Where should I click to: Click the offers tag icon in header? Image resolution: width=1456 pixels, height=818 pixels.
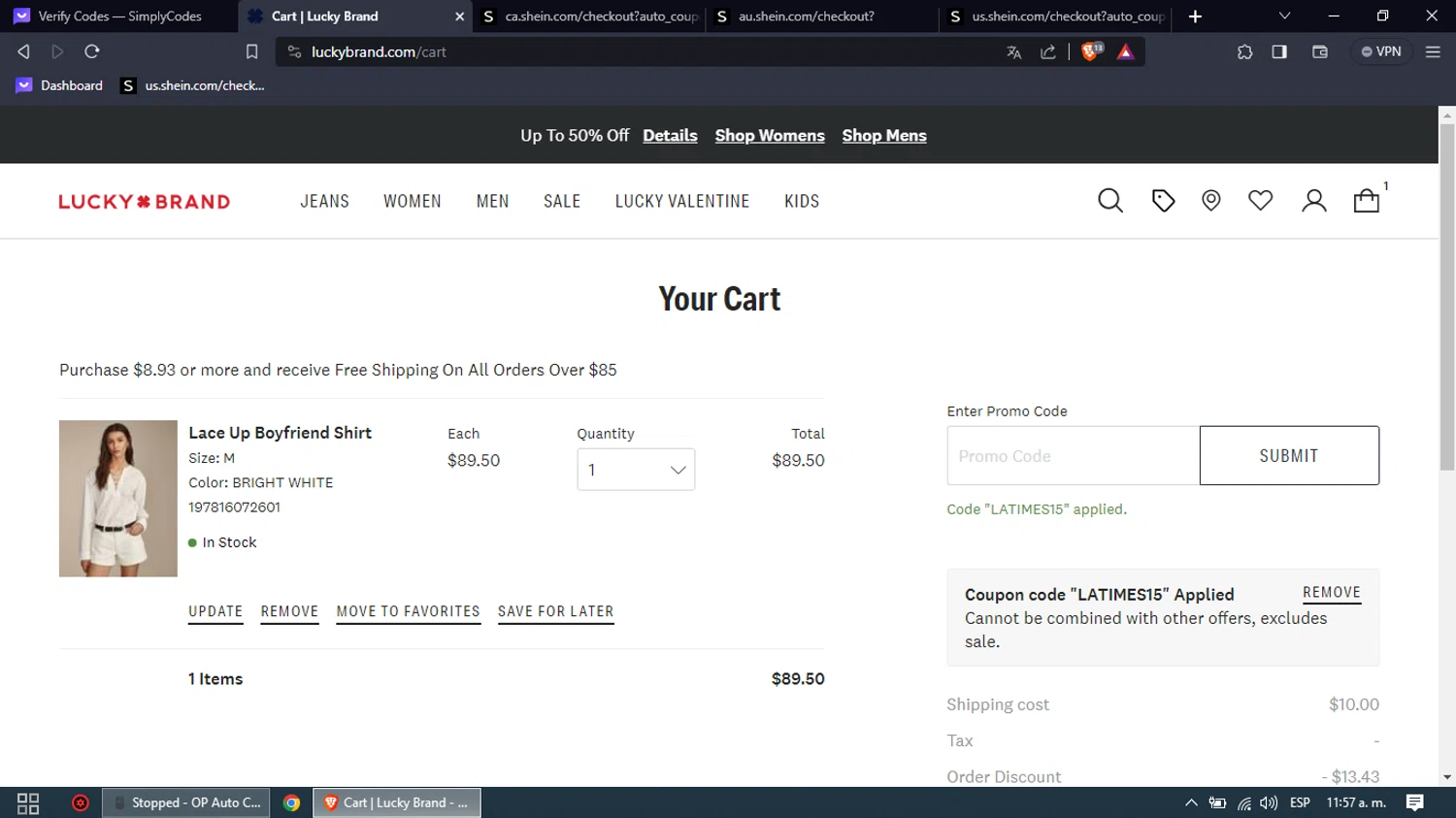(1163, 201)
